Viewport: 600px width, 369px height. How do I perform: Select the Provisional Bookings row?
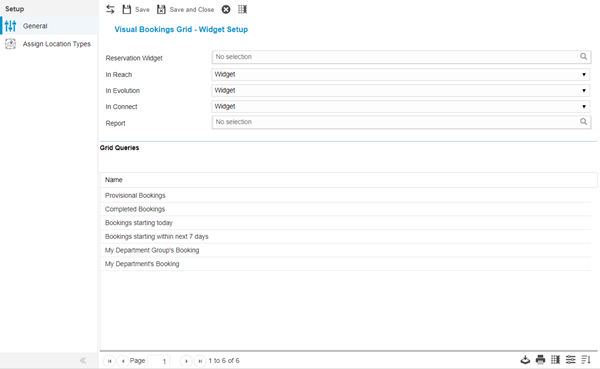[x=346, y=196]
